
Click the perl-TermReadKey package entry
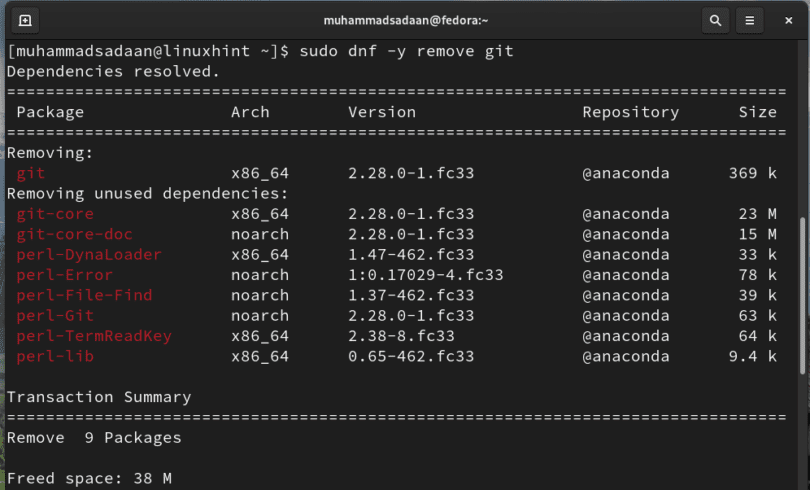(x=94, y=336)
